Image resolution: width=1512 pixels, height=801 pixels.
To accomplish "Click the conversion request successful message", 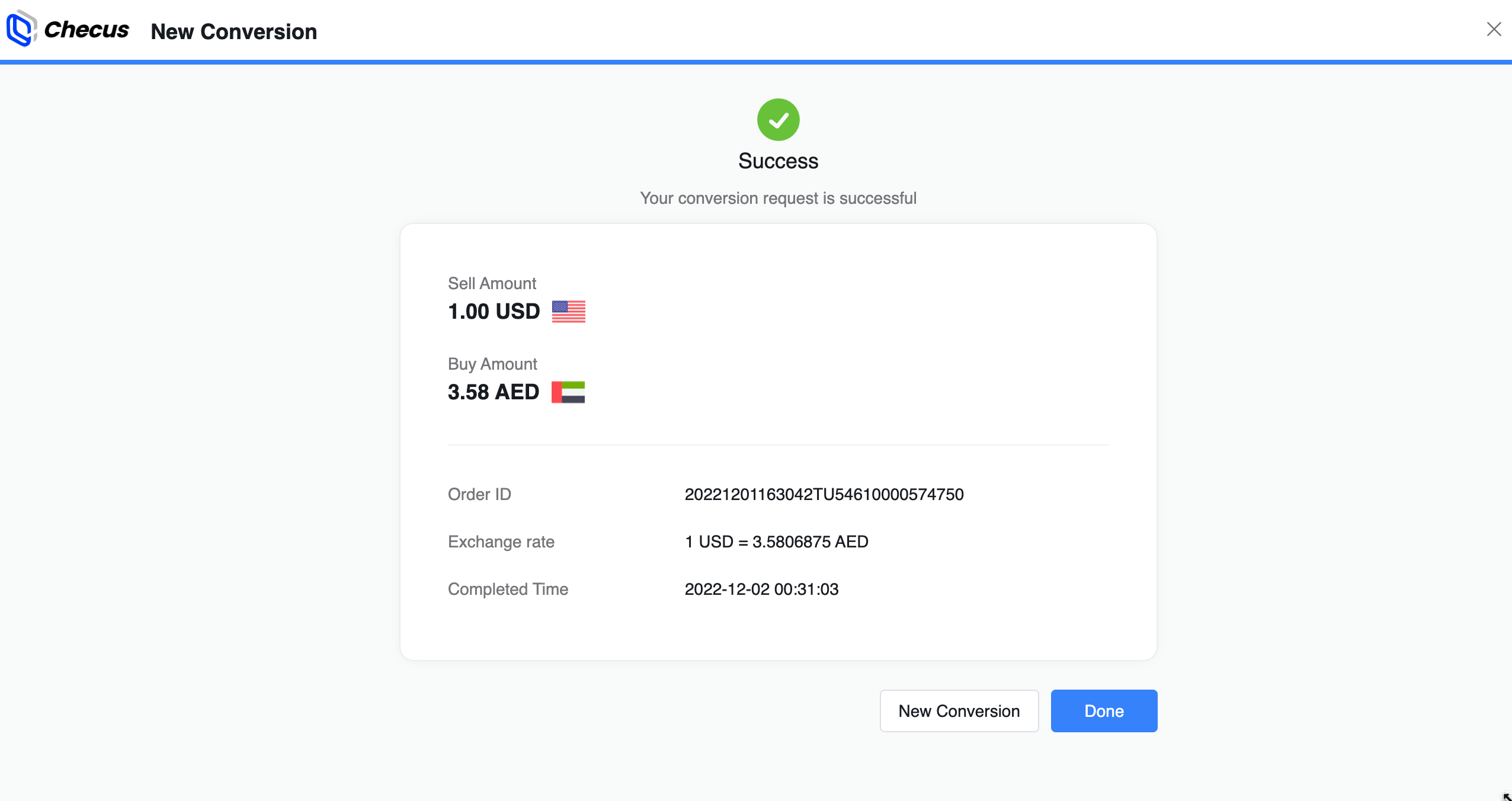I will pyautogui.click(x=778, y=198).
